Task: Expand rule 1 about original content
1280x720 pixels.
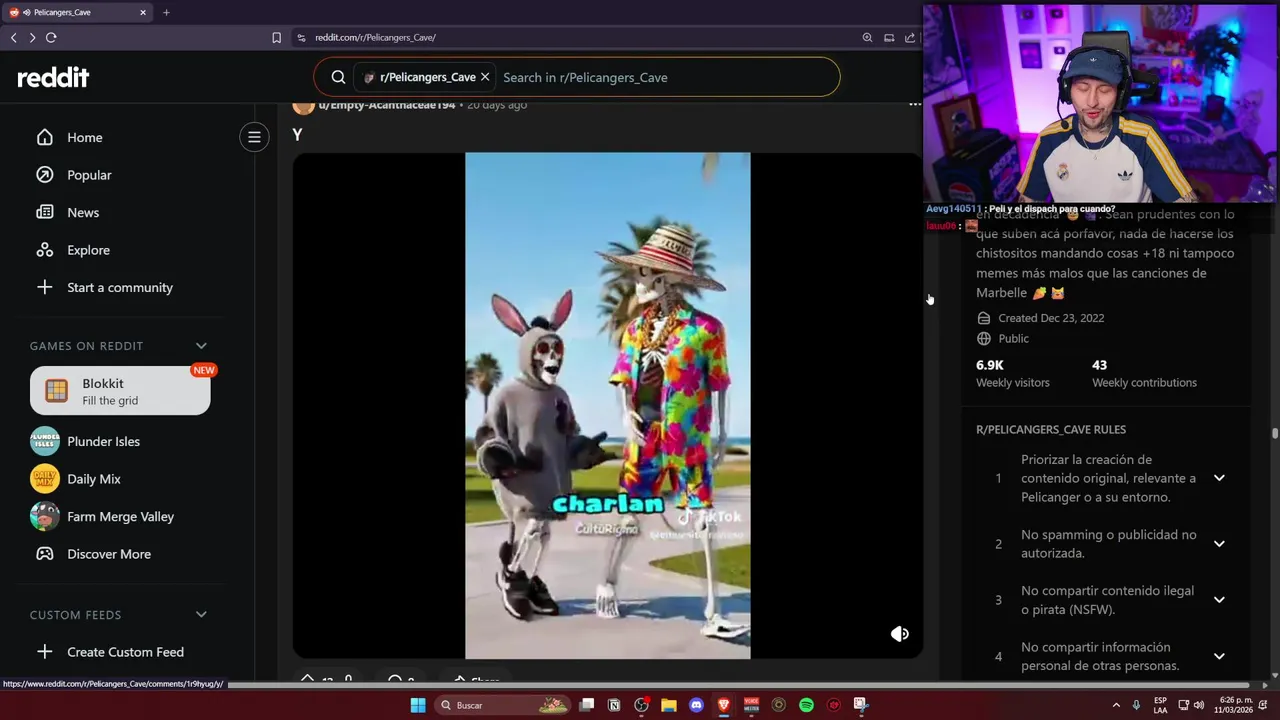Action: (1219, 478)
